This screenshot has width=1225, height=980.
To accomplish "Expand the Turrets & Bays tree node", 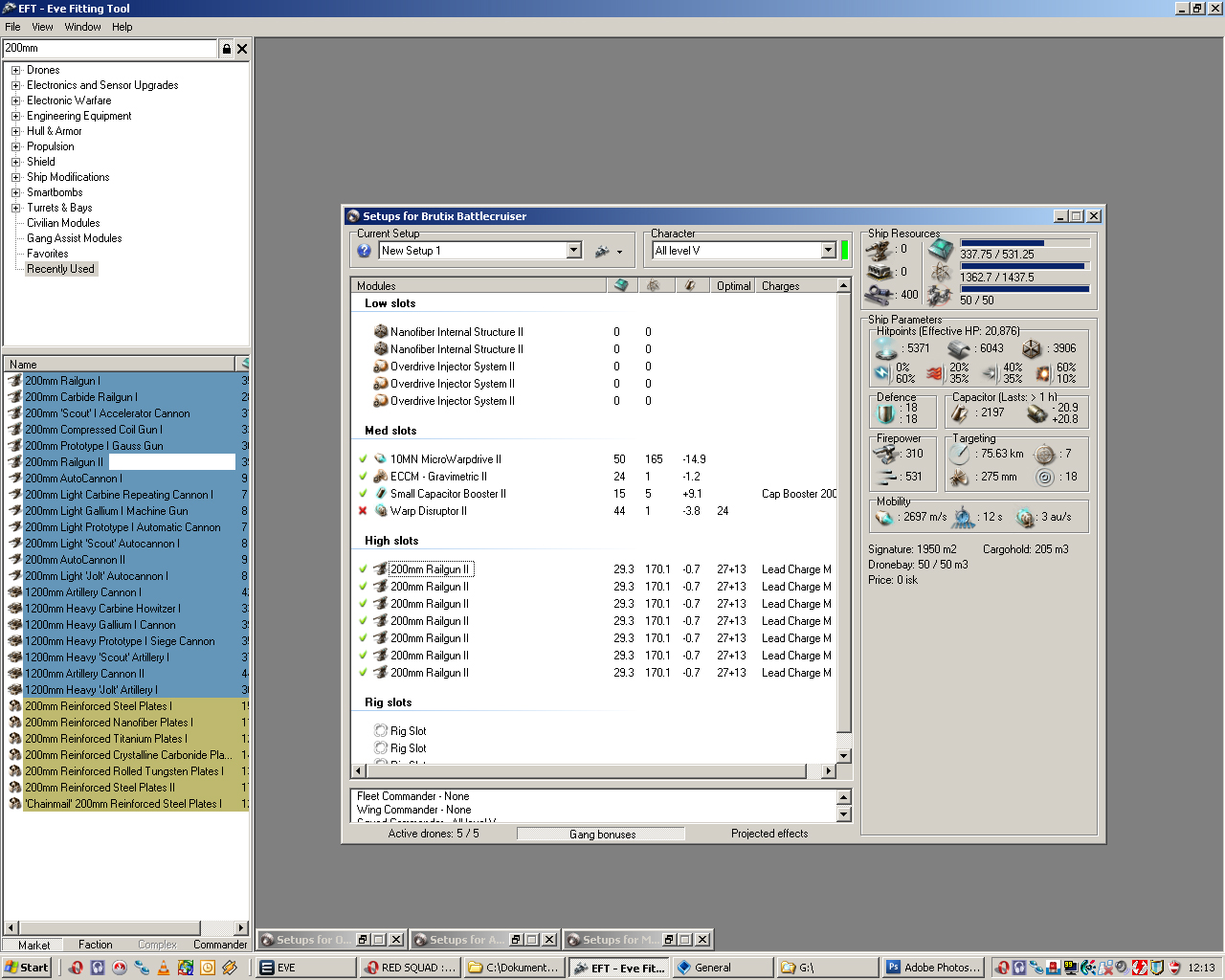I will [x=15, y=208].
